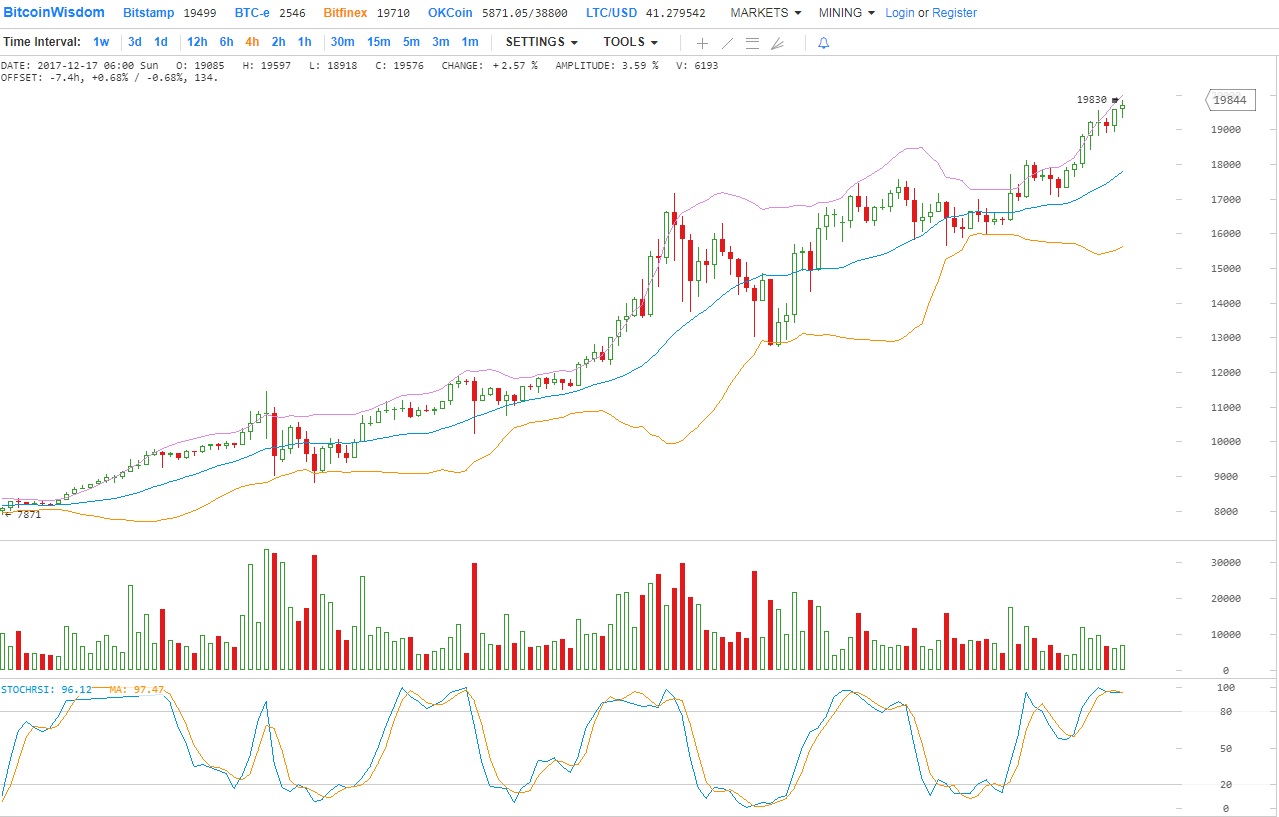Select the horizontal lines drawing tool
The width and height of the screenshot is (1279, 817).
pos(752,43)
